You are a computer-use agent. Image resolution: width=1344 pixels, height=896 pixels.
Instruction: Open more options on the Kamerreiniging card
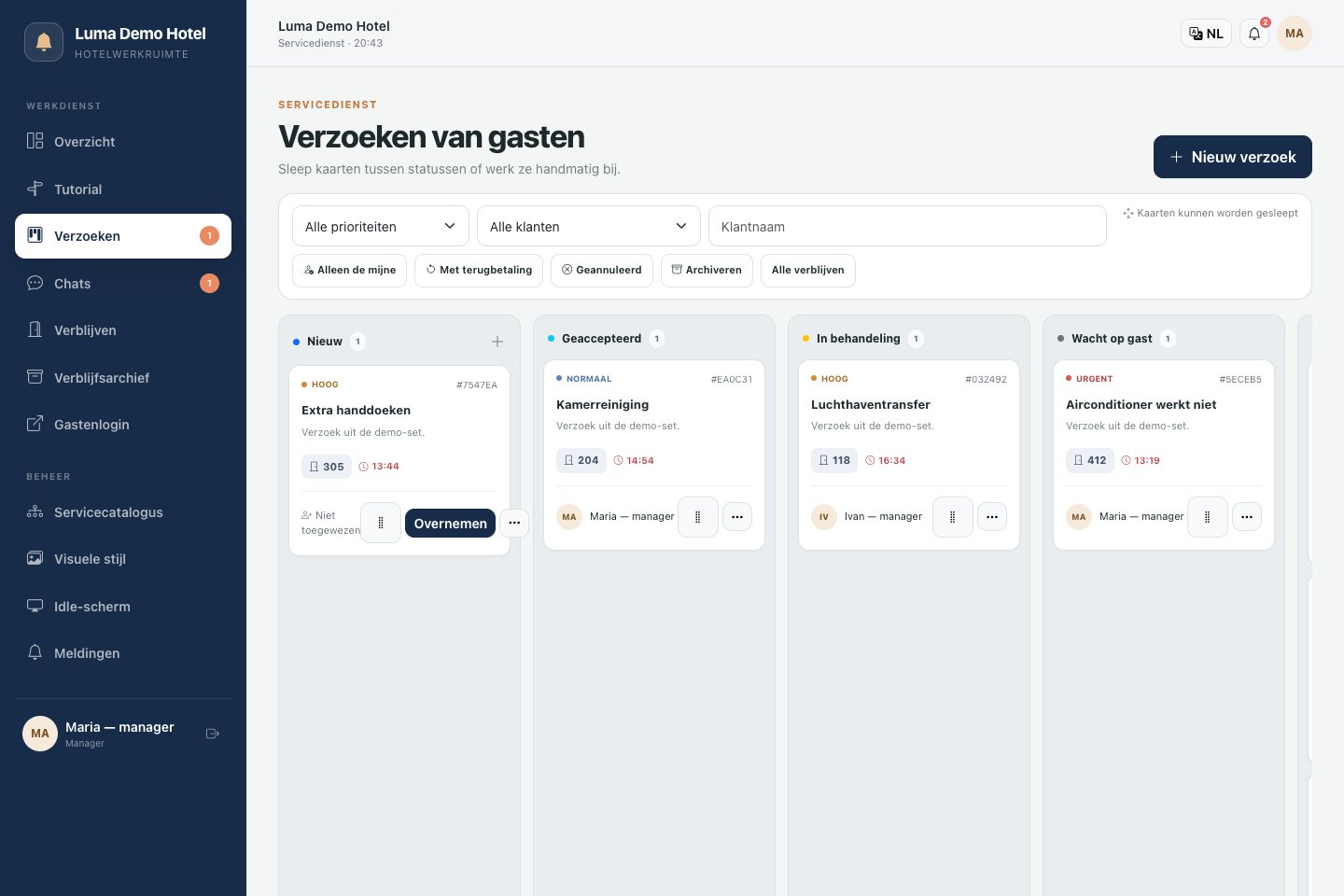[737, 517]
